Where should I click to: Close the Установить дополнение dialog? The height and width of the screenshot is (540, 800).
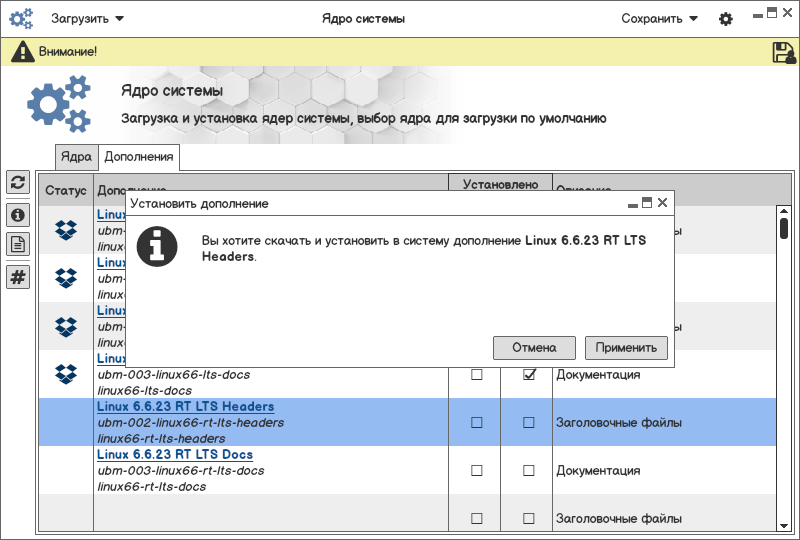(x=662, y=203)
